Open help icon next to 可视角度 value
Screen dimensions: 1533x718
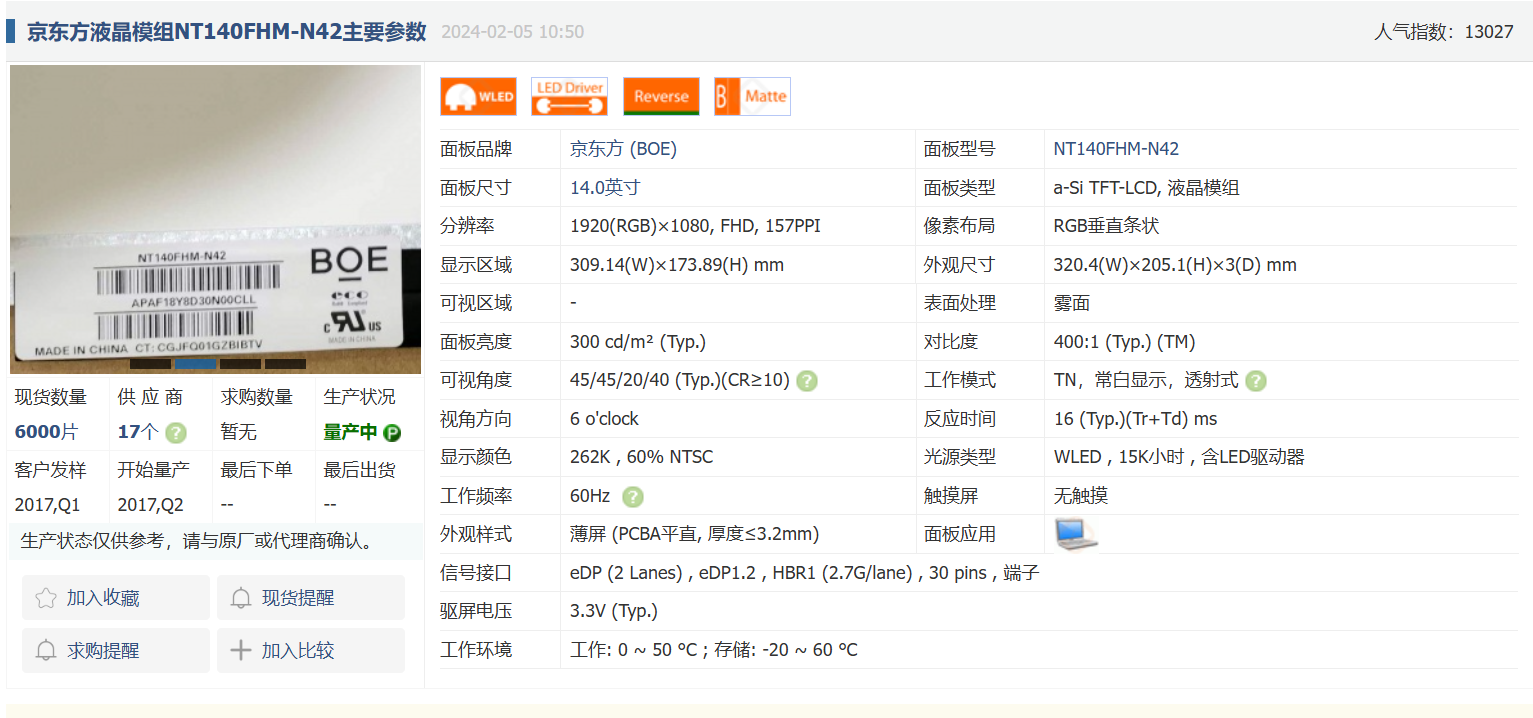click(807, 381)
